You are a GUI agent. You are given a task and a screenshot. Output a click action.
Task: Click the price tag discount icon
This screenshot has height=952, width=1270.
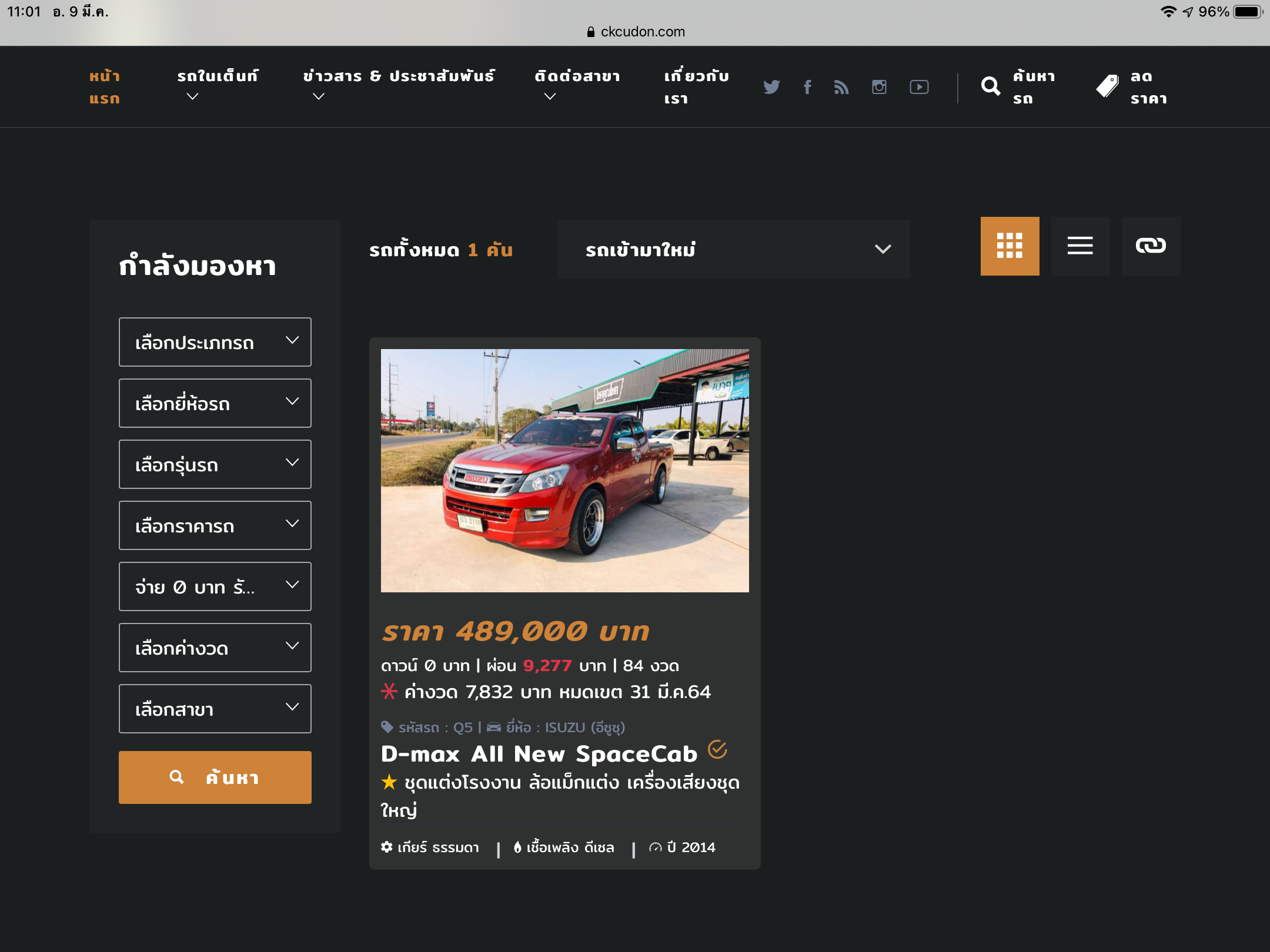coord(1107,87)
